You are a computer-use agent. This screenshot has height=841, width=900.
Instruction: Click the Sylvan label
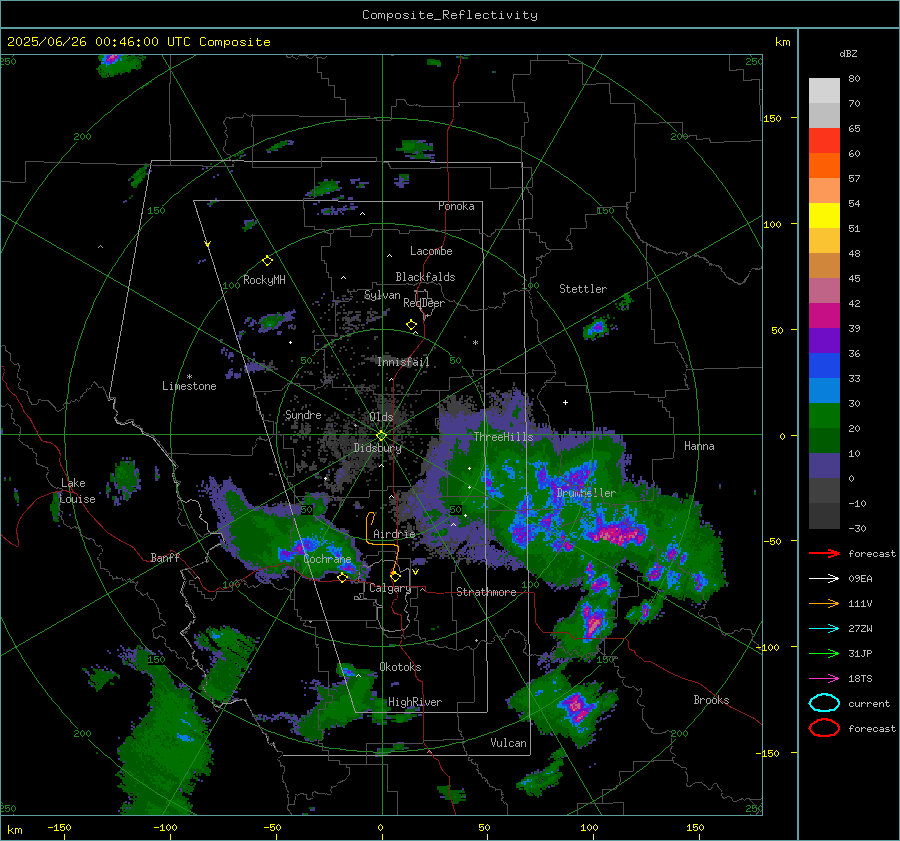click(382, 295)
